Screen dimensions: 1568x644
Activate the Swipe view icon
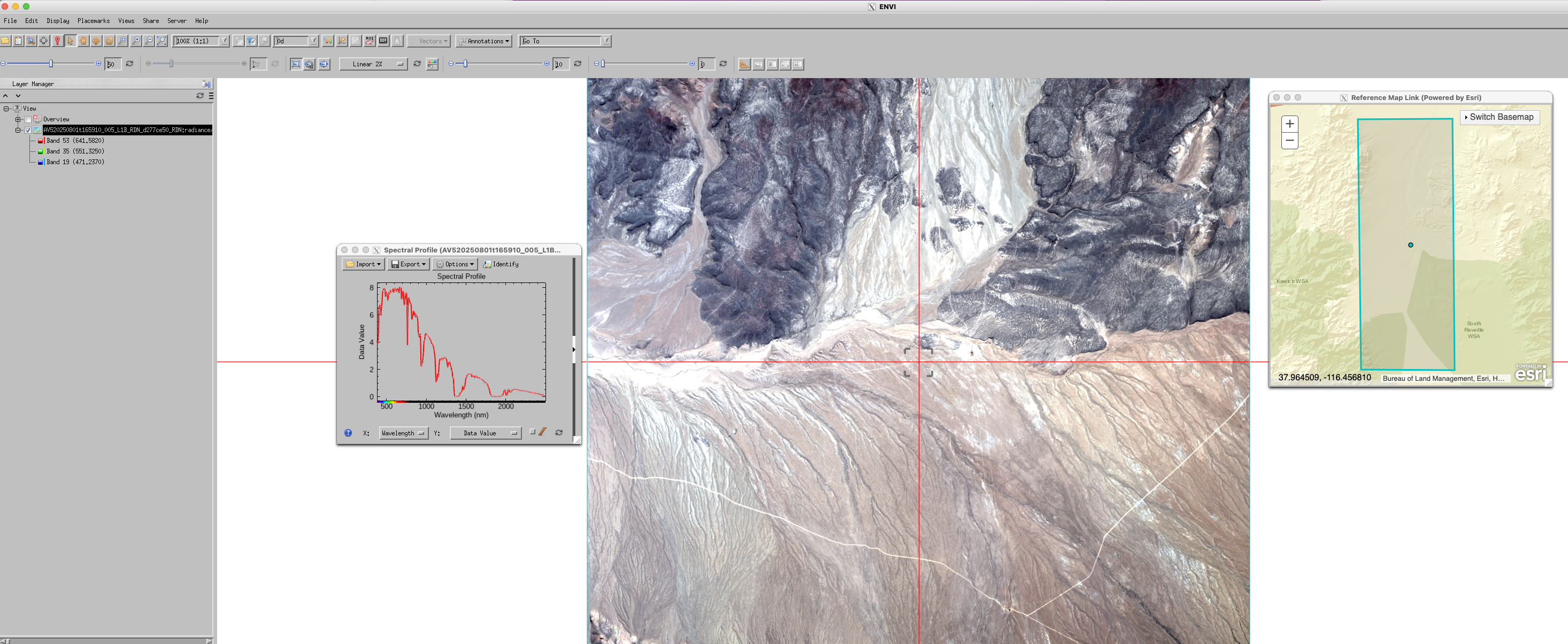click(798, 64)
